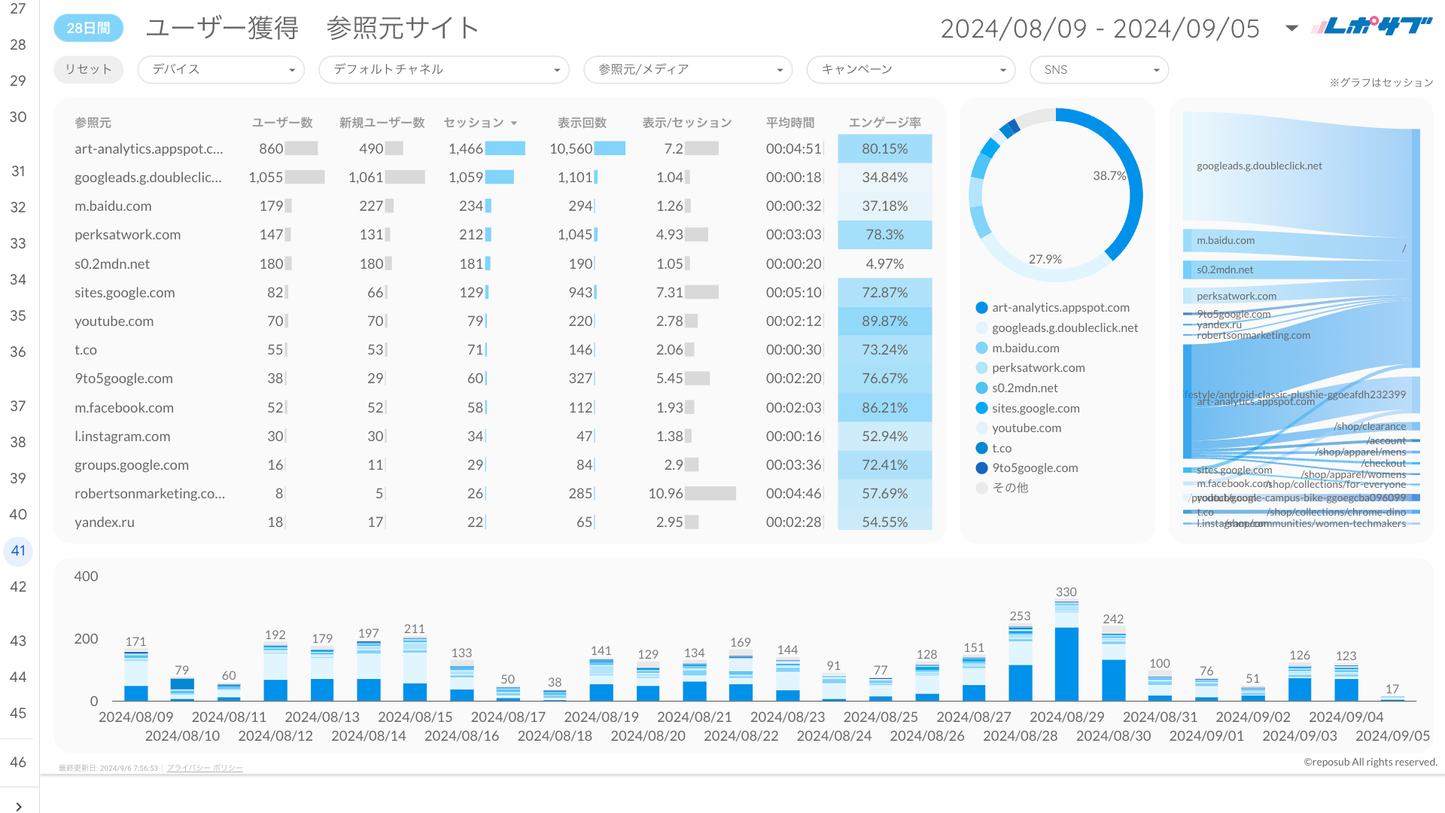The width and height of the screenshot is (1445, 813).
Task: Select the youtube.com row in the table
Action: (114, 321)
